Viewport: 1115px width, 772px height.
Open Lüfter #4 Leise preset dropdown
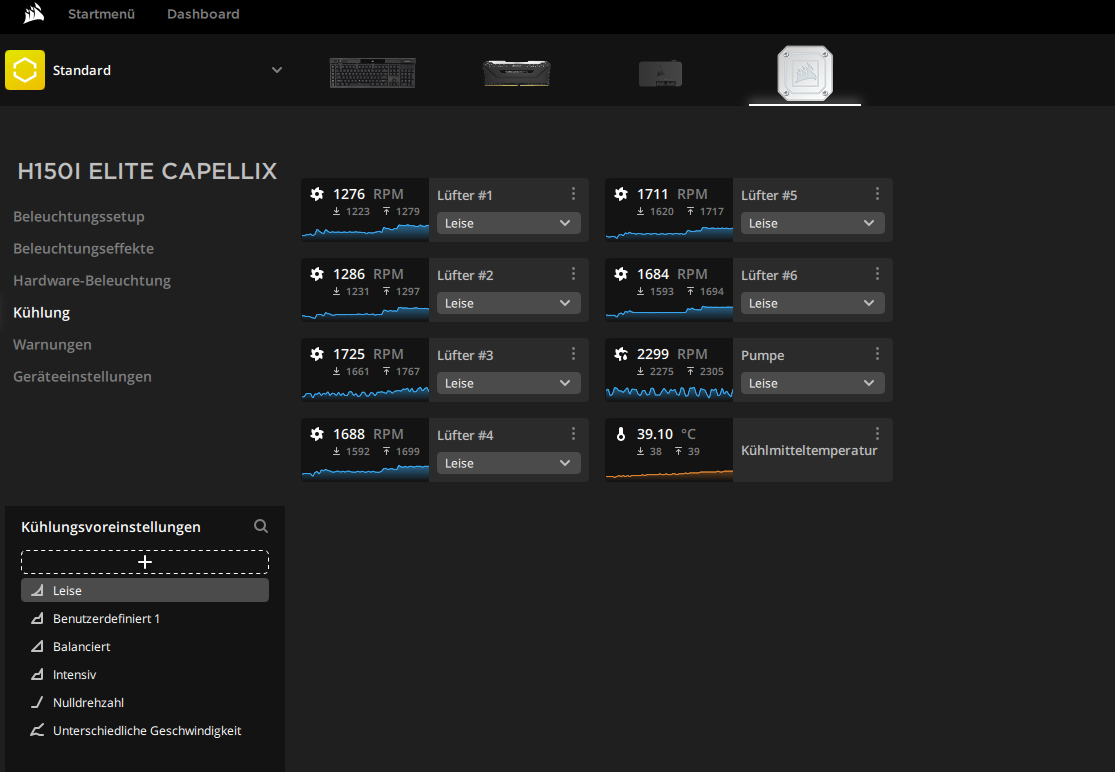click(508, 463)
